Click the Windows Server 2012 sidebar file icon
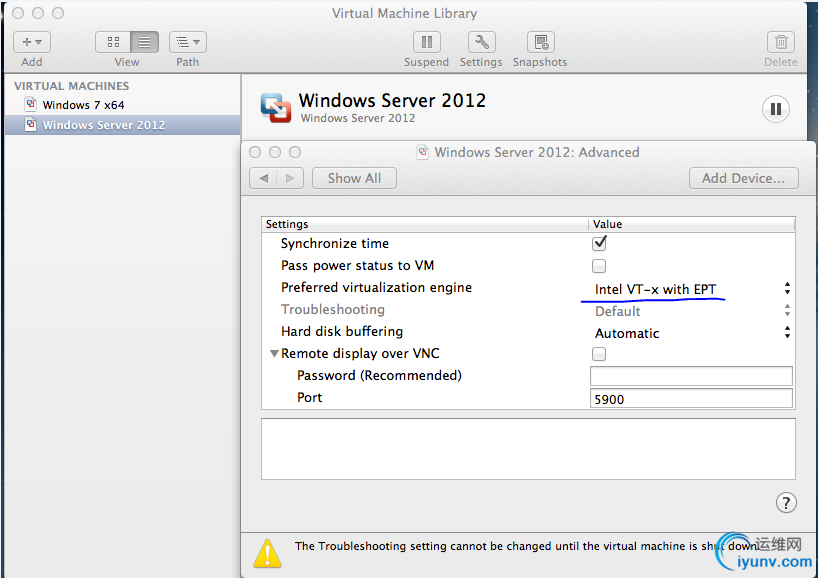The image size is (818, 578). 31,125
